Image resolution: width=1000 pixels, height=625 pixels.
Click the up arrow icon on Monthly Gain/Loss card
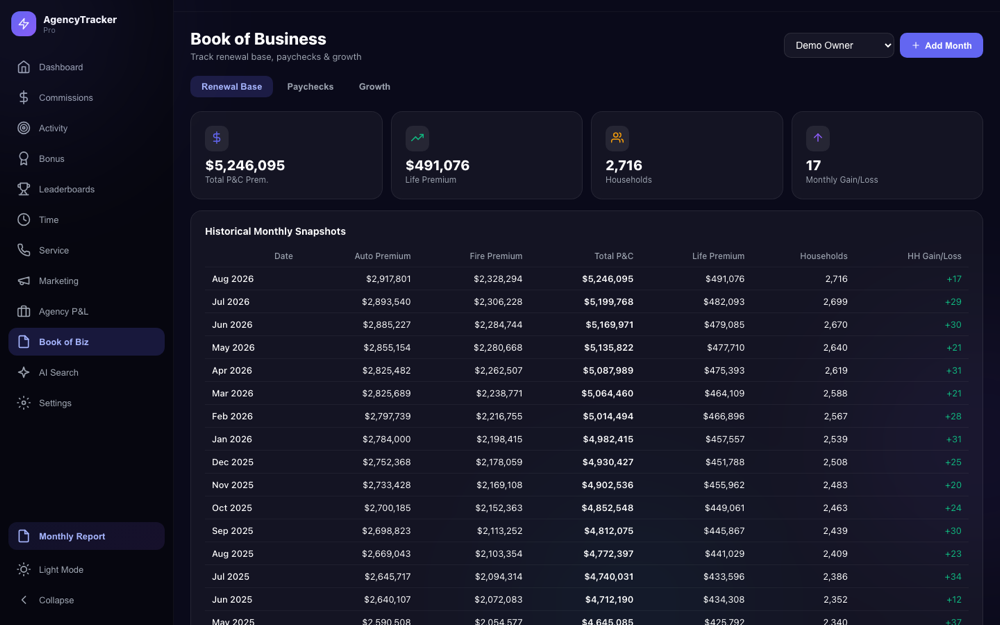(x=818, y=138)
